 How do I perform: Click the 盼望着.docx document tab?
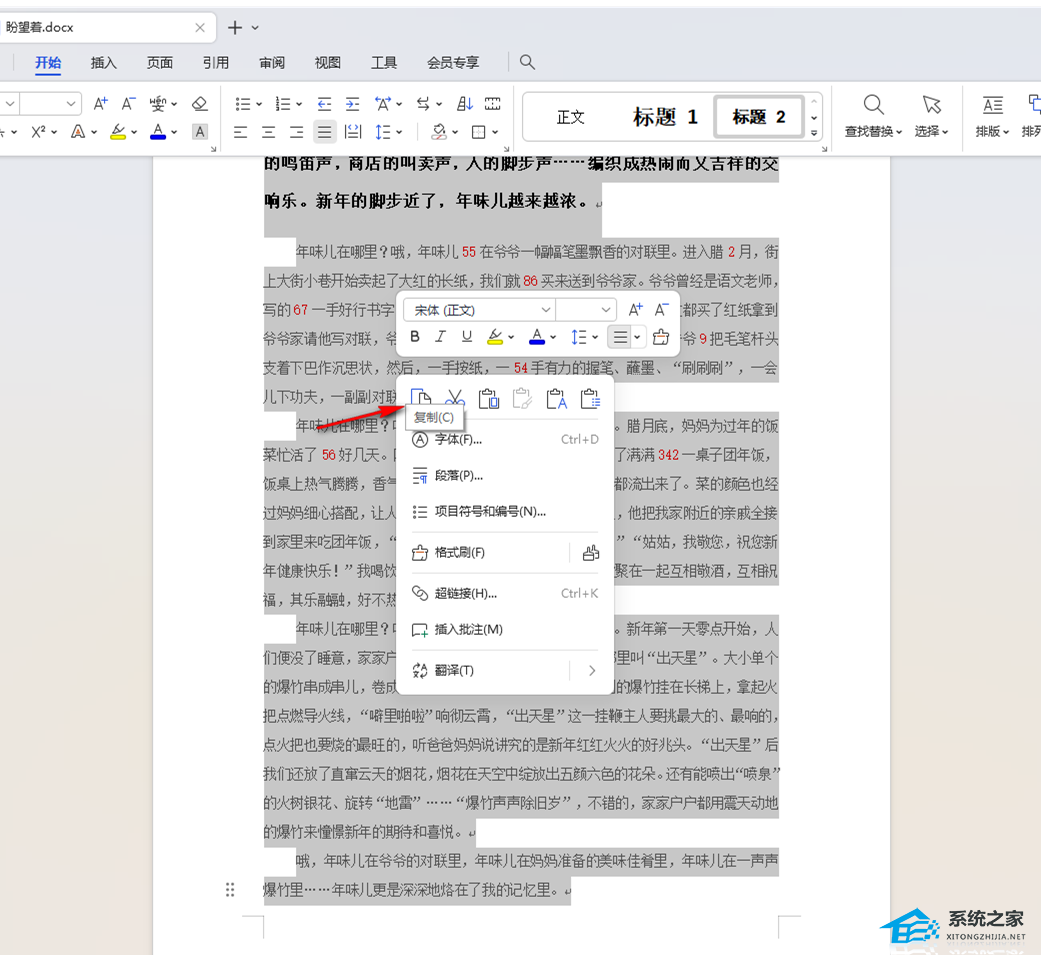coord(106,27)
